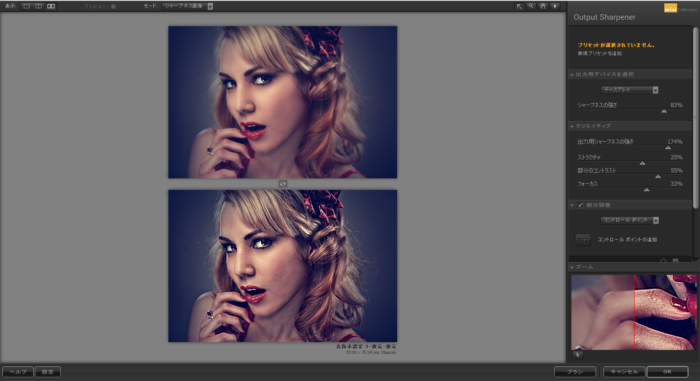
Task: Change preview background color bulb icon
Action: tap(555, 6)
